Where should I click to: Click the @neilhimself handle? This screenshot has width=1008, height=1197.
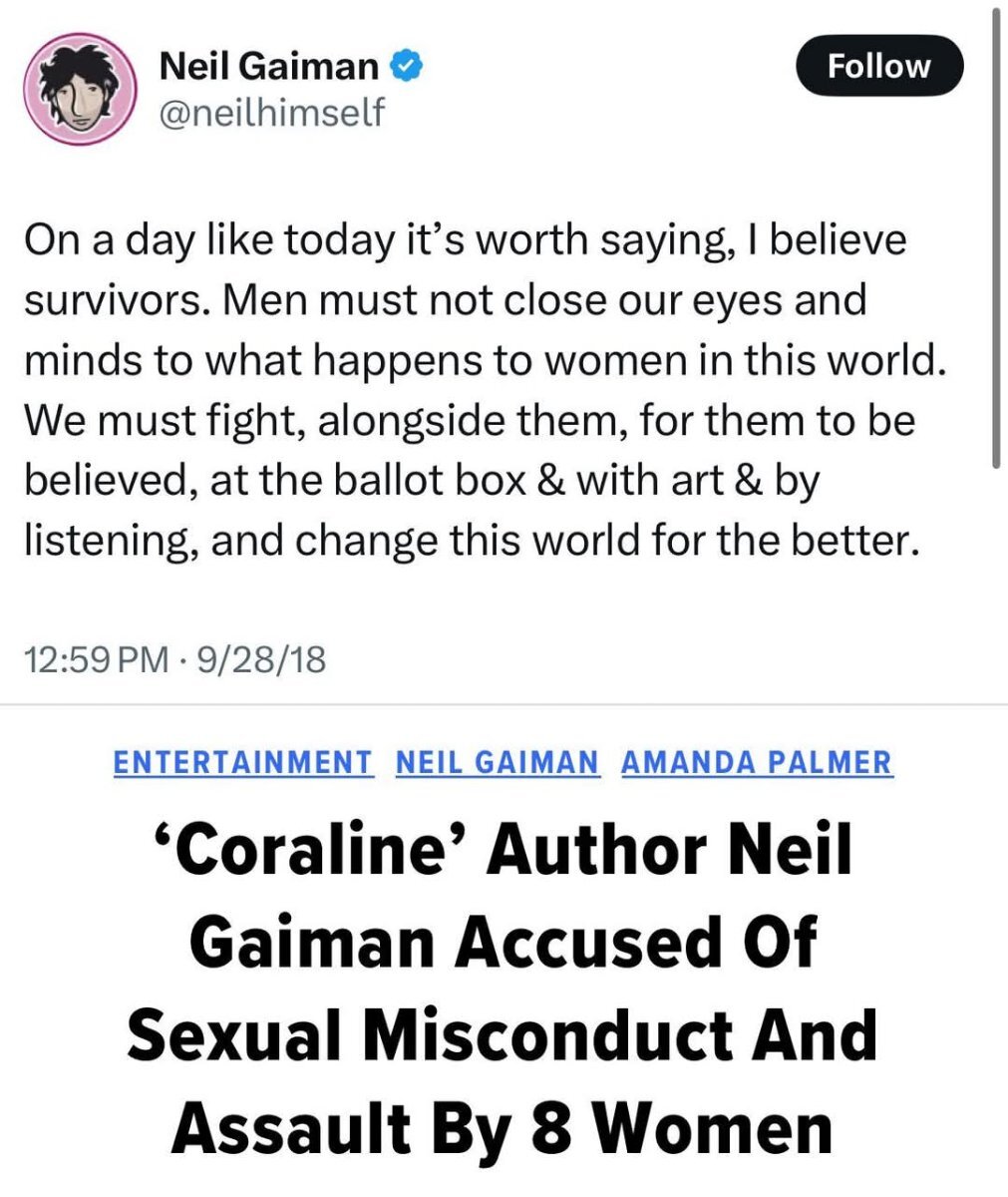[271, 113]
